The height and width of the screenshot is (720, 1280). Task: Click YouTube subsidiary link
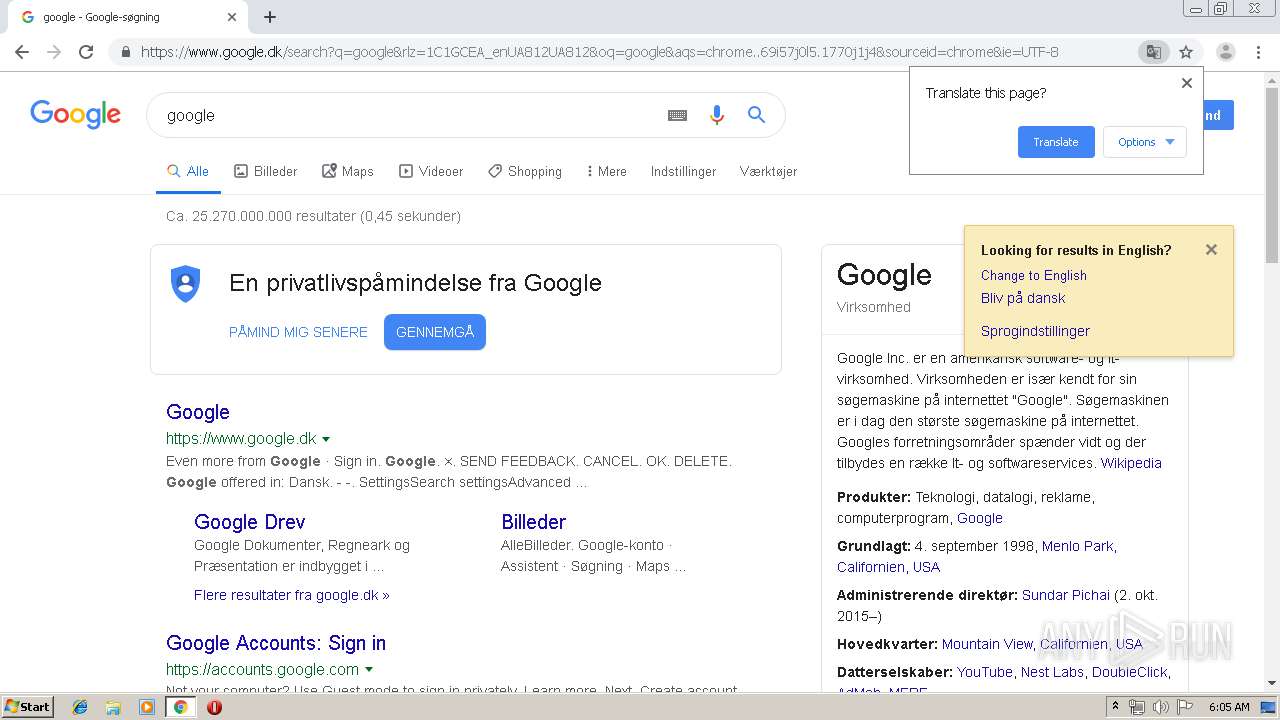pyautogui.click(x=985, y=672)
